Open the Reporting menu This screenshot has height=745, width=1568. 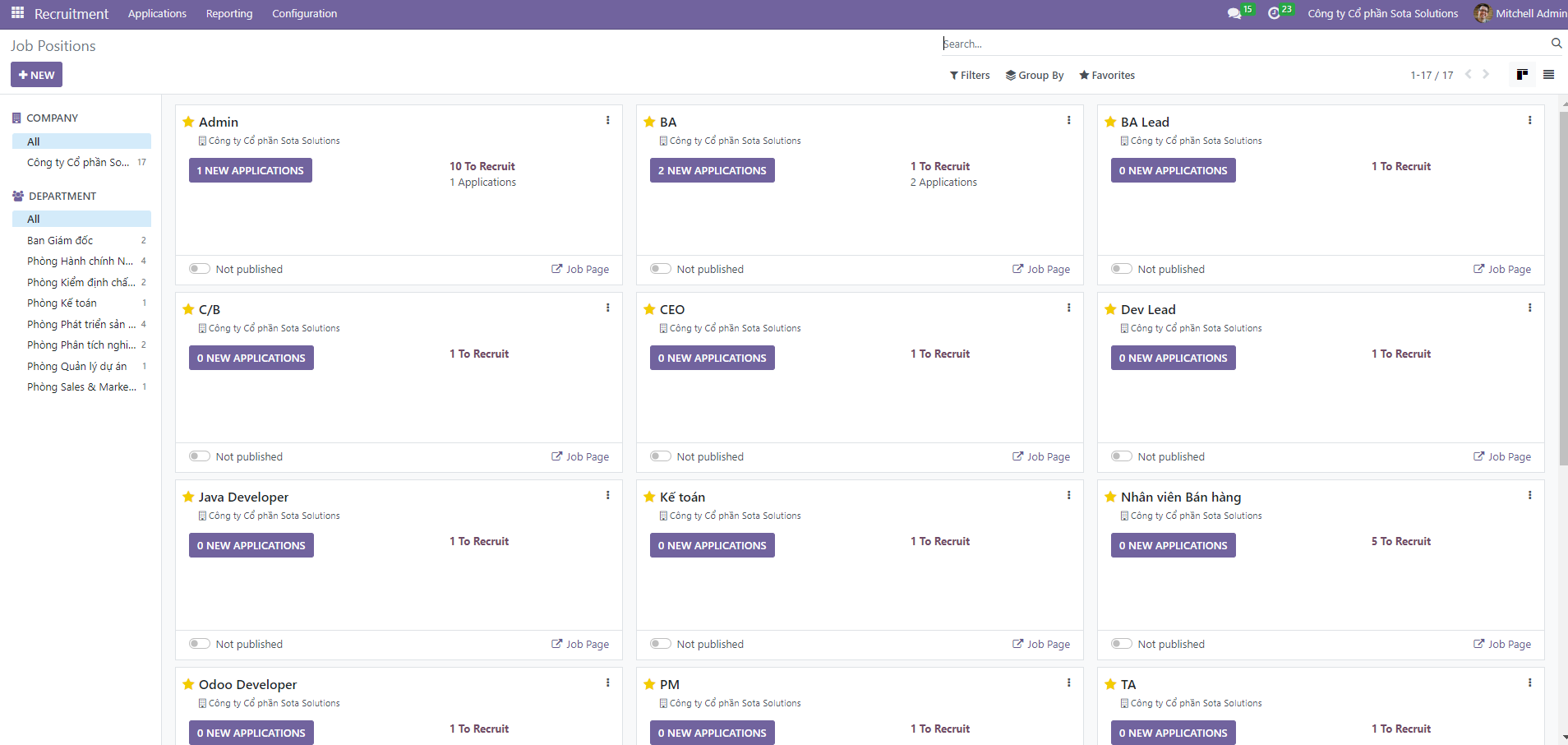pyautogui.click(x=229, y=14)
